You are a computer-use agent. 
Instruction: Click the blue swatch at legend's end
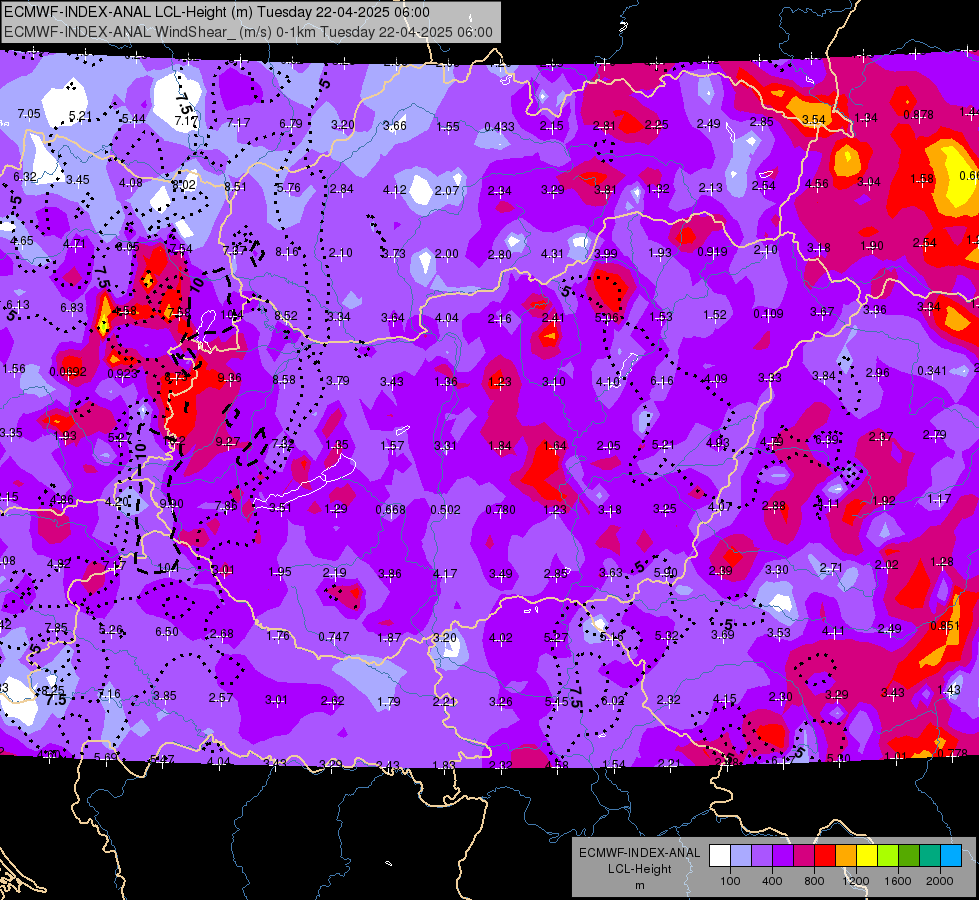coord(951,855)
